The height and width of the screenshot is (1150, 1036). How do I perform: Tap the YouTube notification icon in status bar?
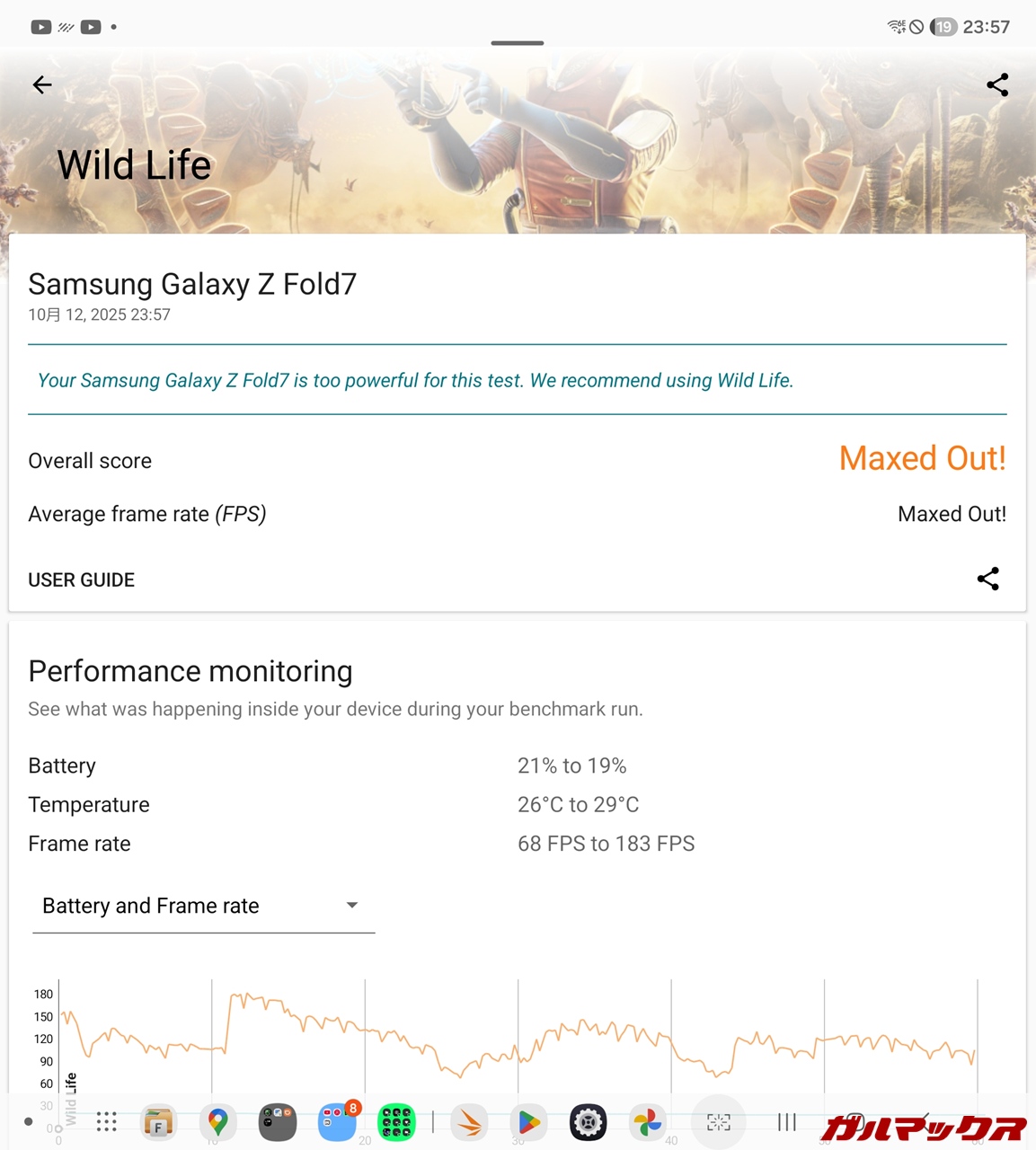pos(41,27)
